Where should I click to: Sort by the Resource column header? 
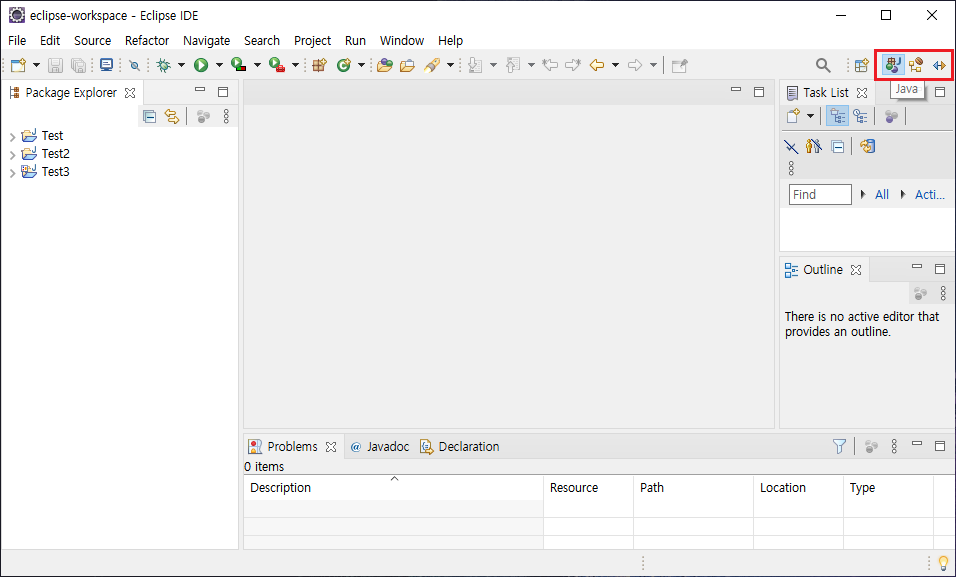588,487
